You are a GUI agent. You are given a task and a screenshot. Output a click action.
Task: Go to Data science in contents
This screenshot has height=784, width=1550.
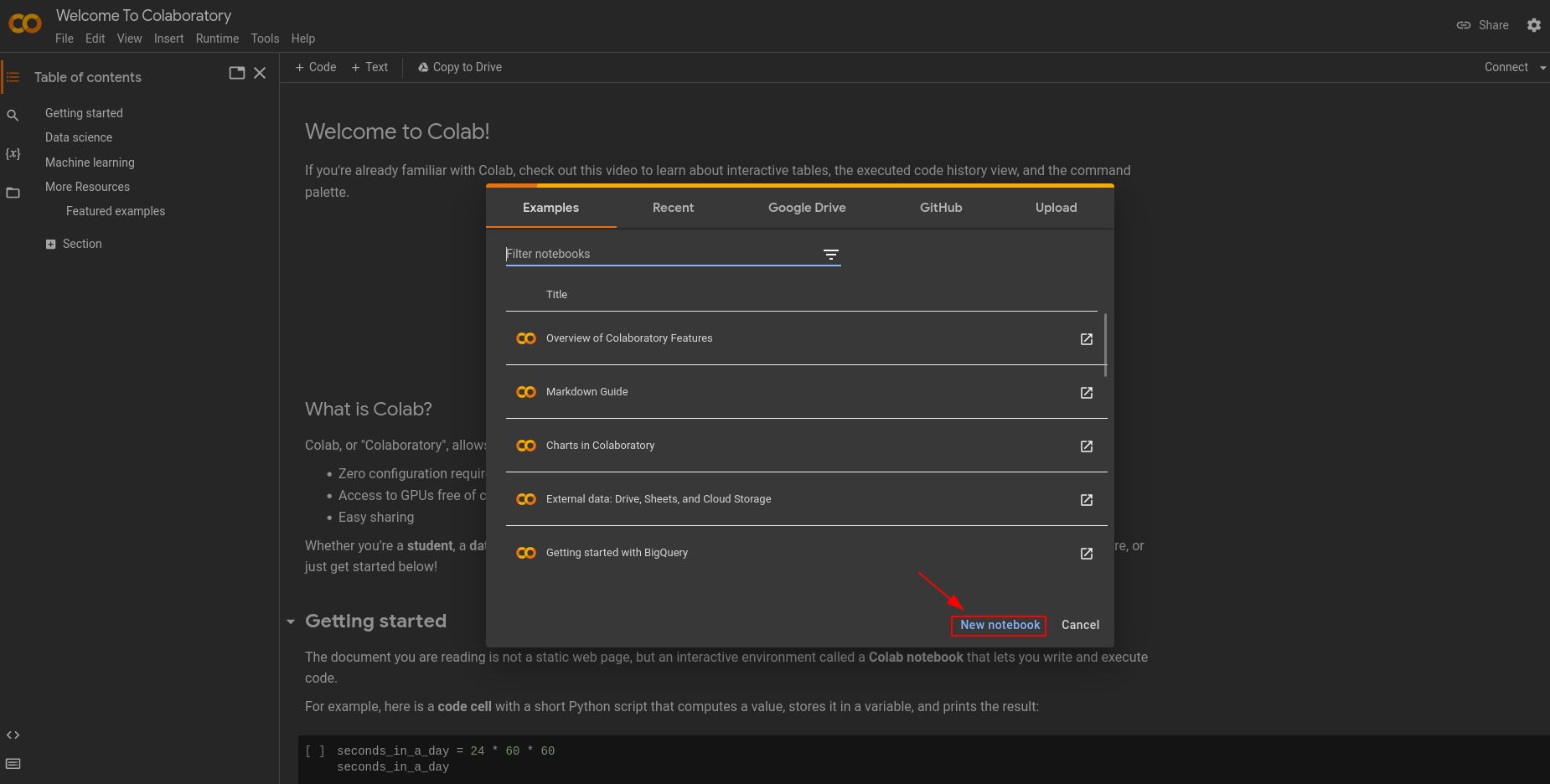pyautogui.click(x=79, y=137)
